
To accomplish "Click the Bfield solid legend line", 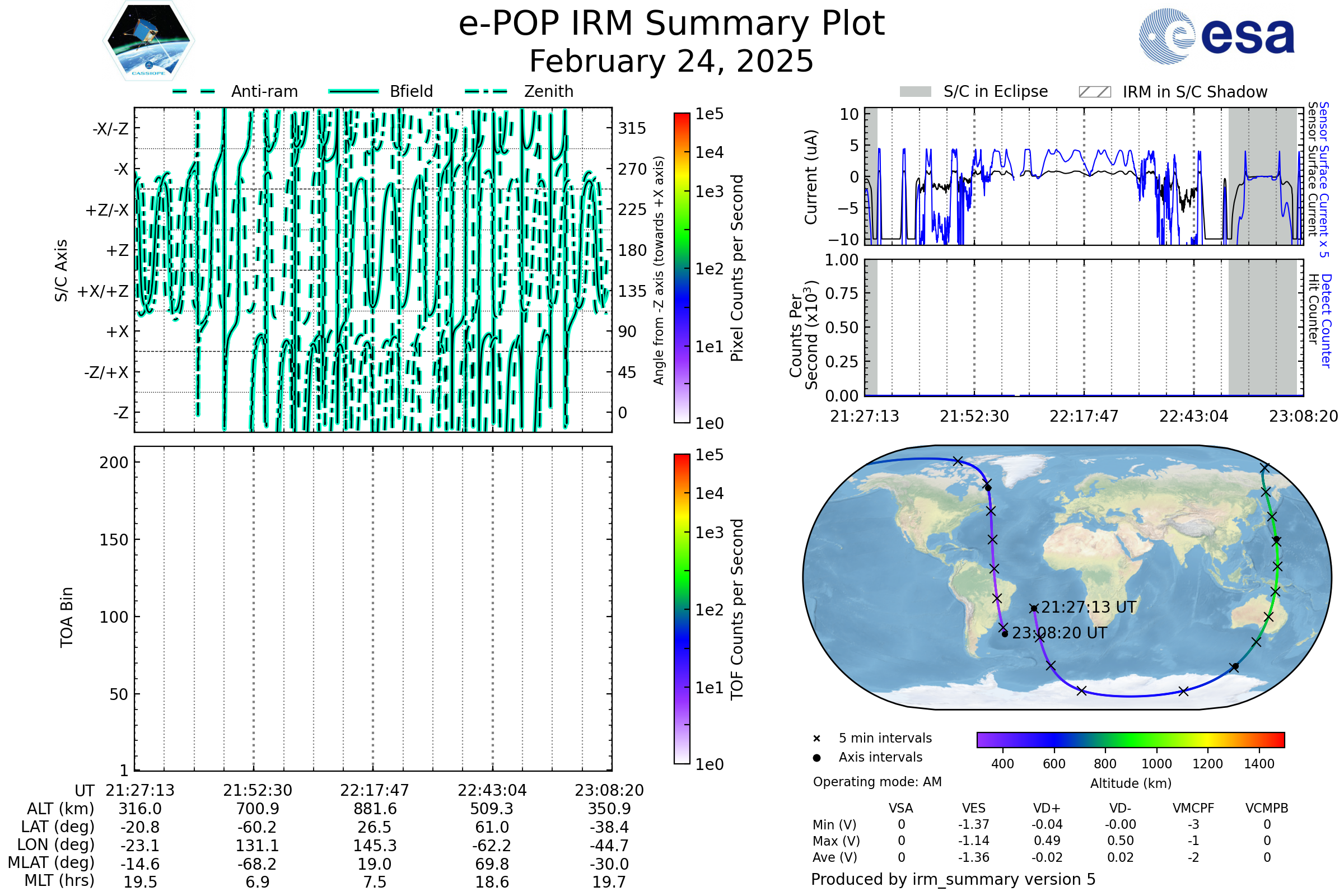I will point(353,91).
